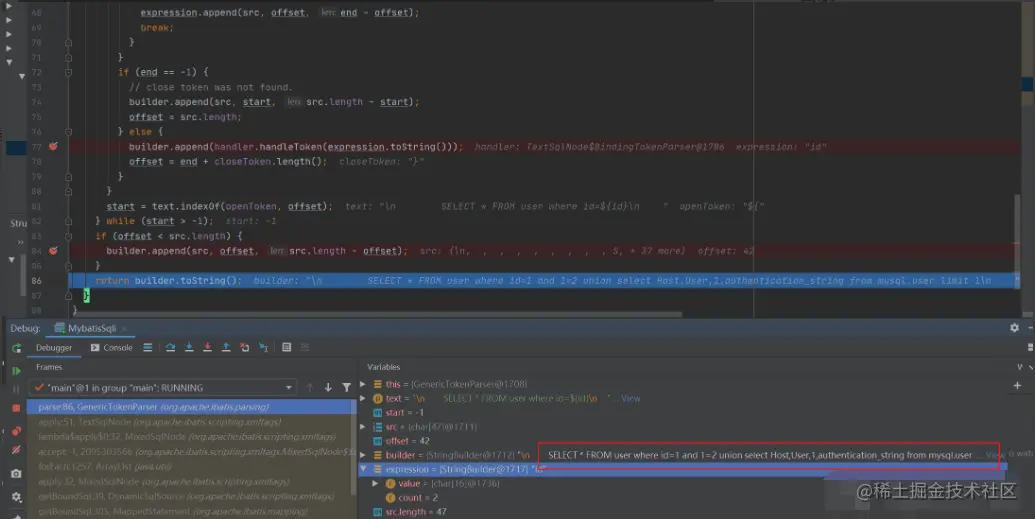This screenshot has height=519, width=1035.
Task: Click the Frames filter funnel icon
Action: (347, 388)
